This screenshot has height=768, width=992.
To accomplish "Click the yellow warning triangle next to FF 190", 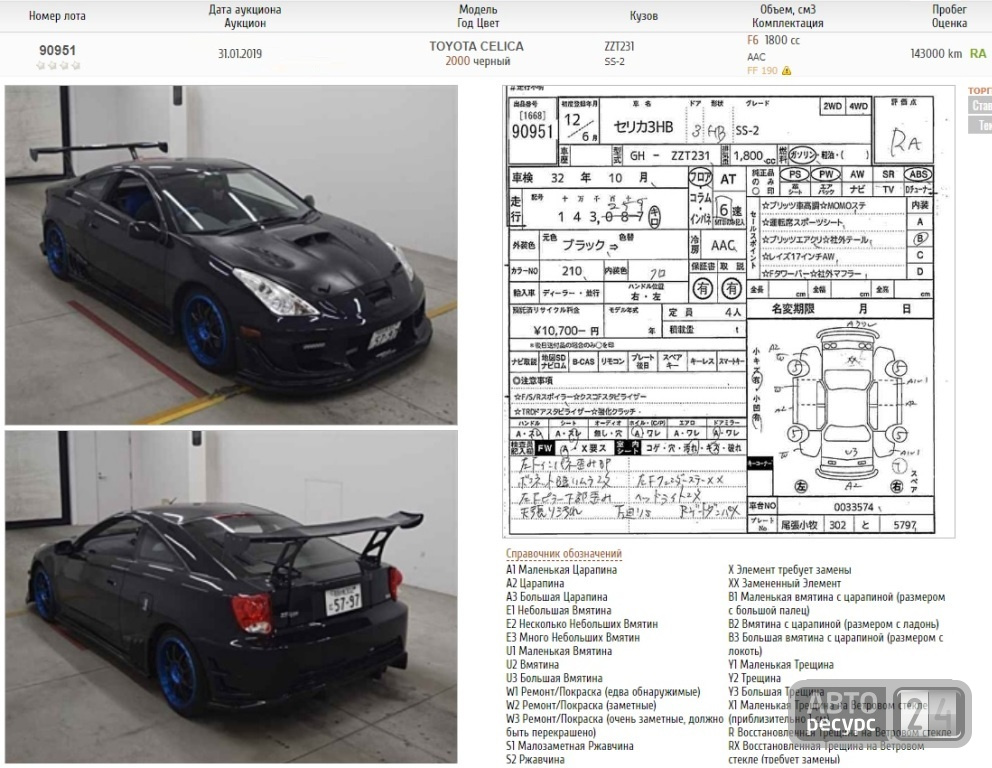I will (786, 71).
